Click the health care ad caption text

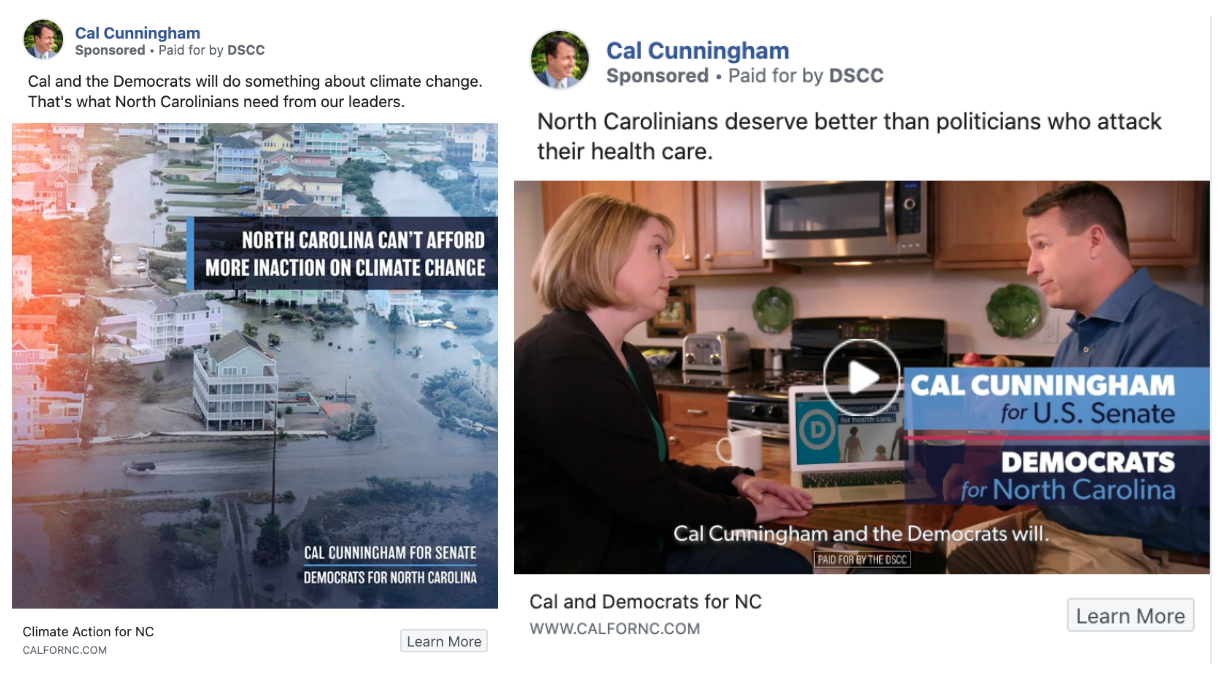click(848, 136)
